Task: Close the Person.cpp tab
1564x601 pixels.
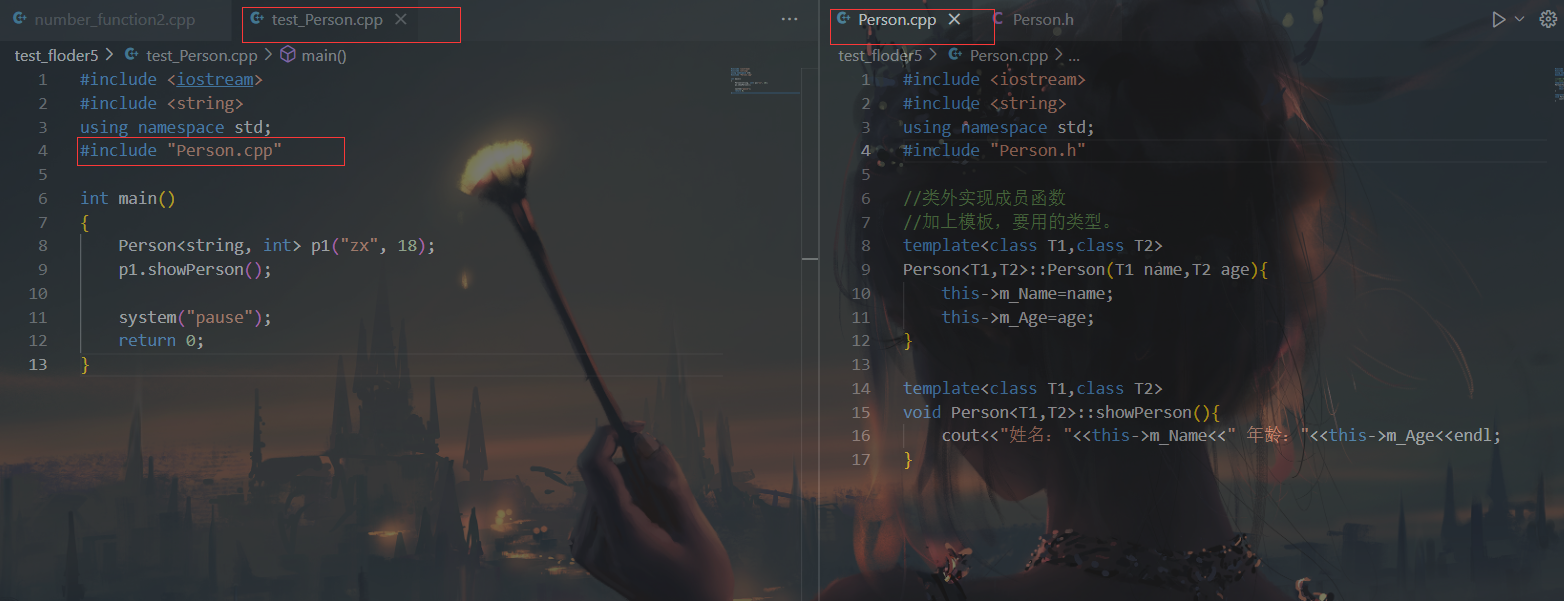Action: click(x=954, y=20)
